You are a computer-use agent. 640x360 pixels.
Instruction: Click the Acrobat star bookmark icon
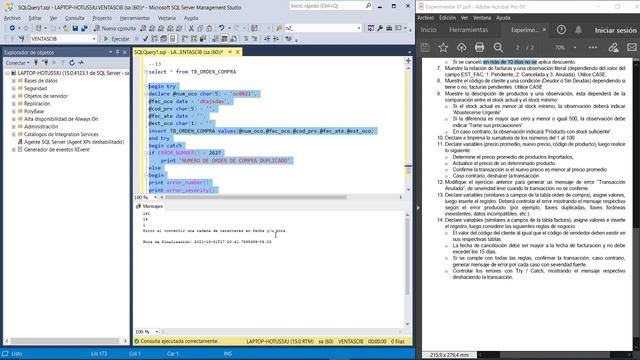[443, 47]
